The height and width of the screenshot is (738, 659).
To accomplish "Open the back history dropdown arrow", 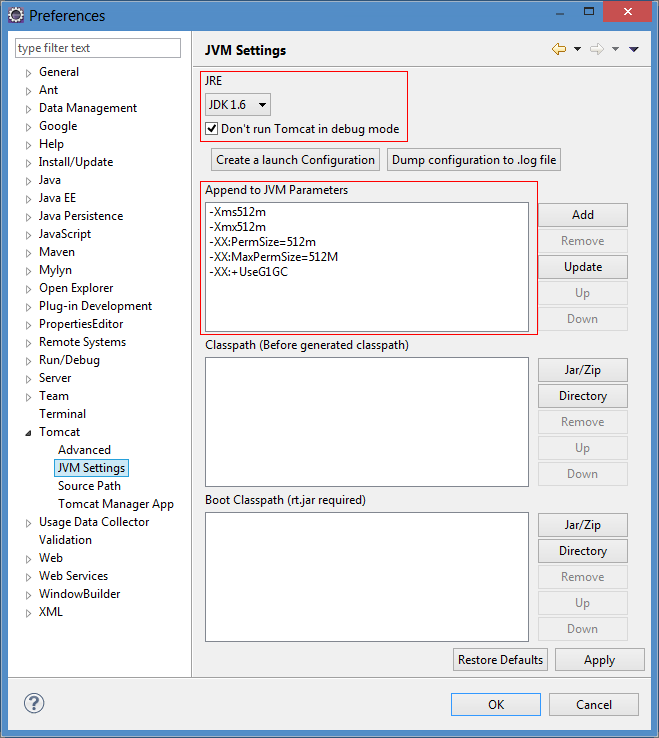I will coord(578,49).
